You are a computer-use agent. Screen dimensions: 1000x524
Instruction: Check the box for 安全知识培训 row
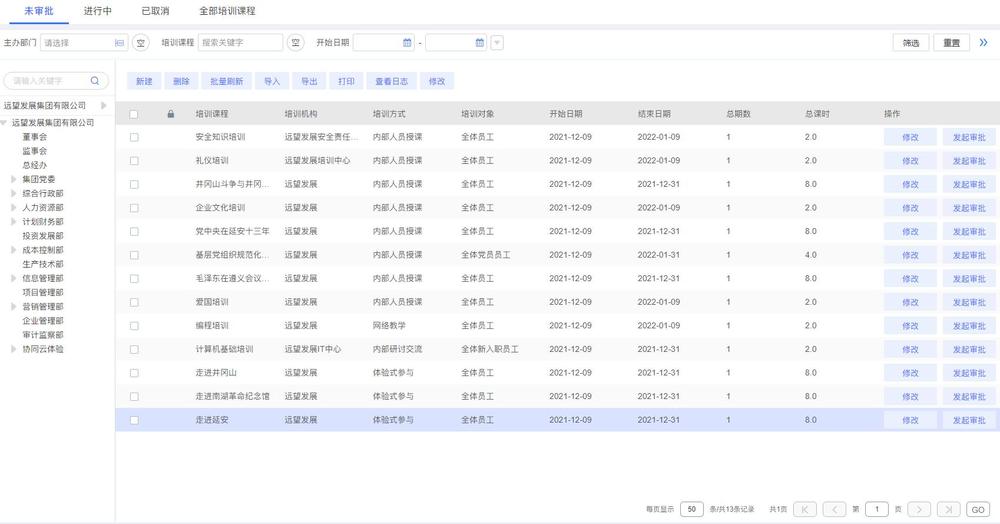(x=134, y=137)
